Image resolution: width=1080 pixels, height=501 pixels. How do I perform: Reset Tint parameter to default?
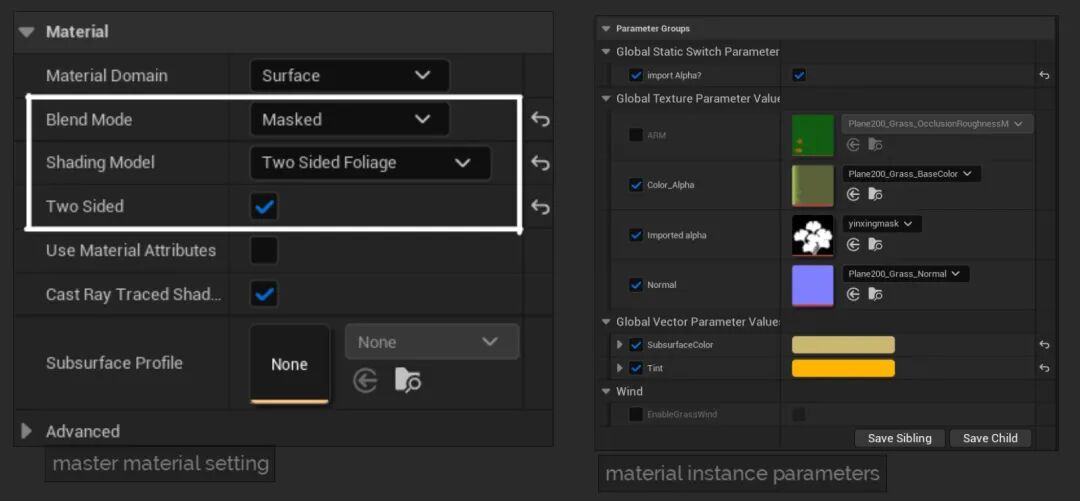coord(1044,369)
